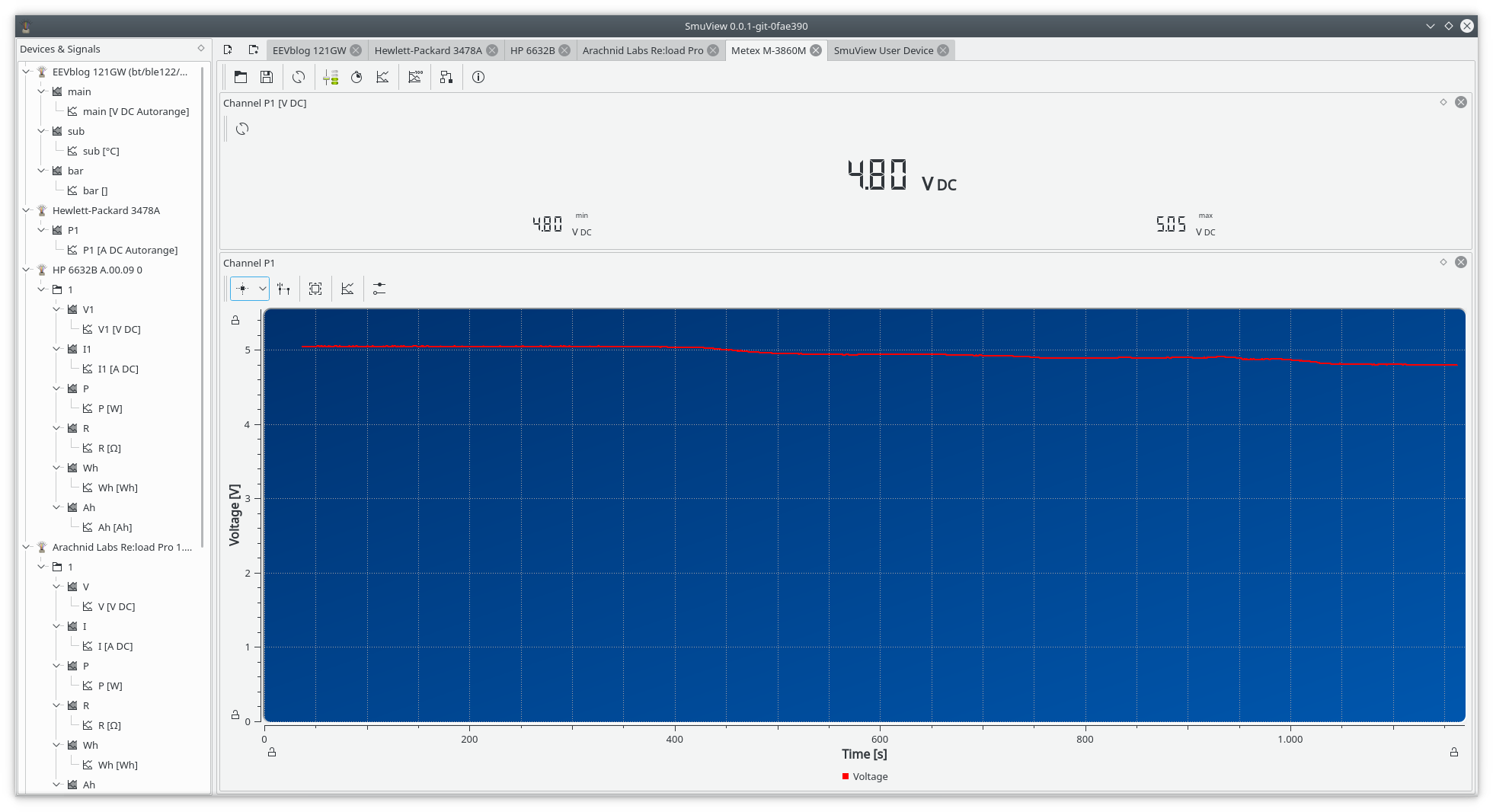Select the 'I [A DC]' signal
The width and height of the screenshot is (1493, 812).
115,646
